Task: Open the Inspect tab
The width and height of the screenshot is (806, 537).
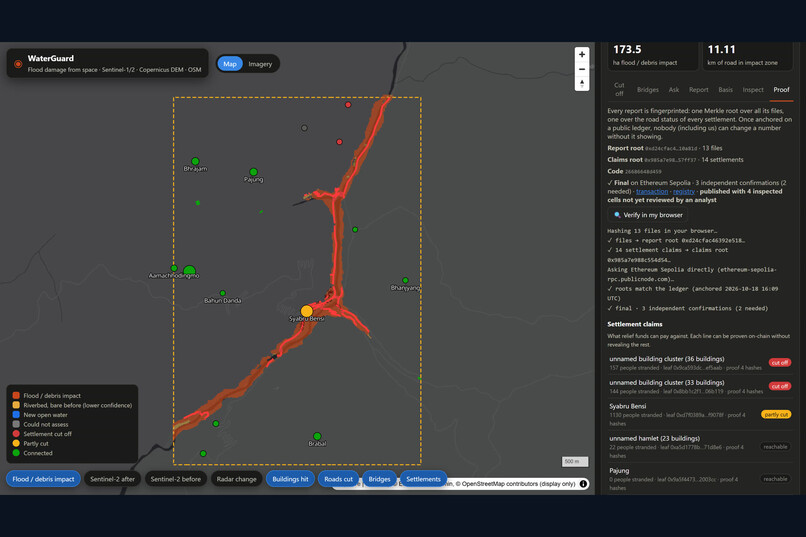Action: pyautogui.click(x=753, y=89)
